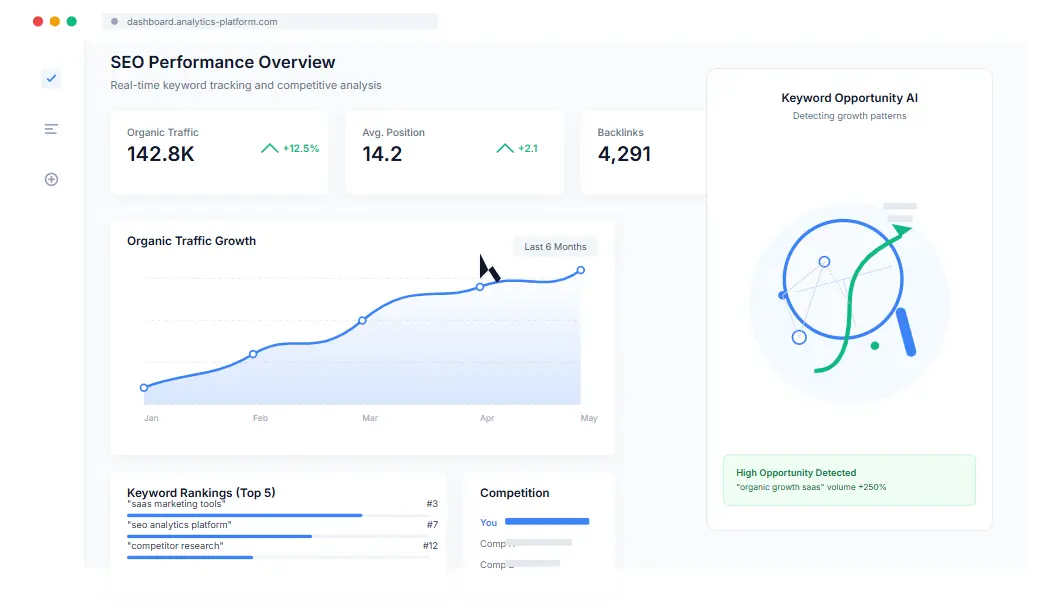Open the High Opportunity Detected notice
The width and height of the screenshot is (1041, 616).
click(849, 480)
